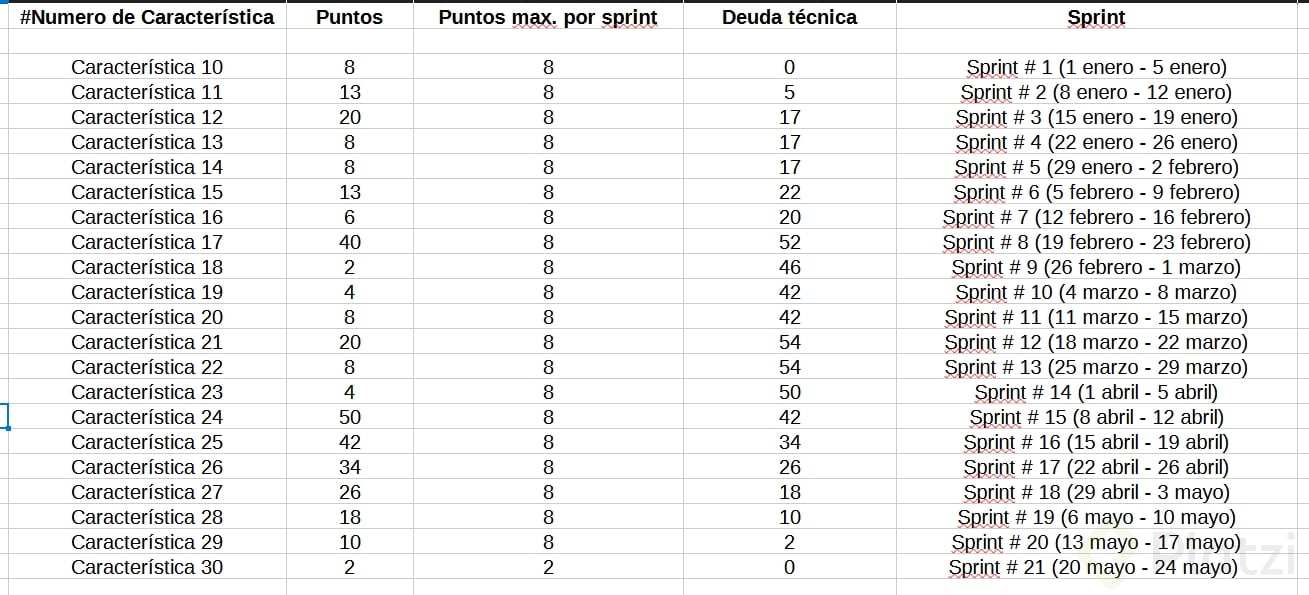Click Deuda técnica value 46
This screenshot has width=1309, height=595.
point(789,267)
